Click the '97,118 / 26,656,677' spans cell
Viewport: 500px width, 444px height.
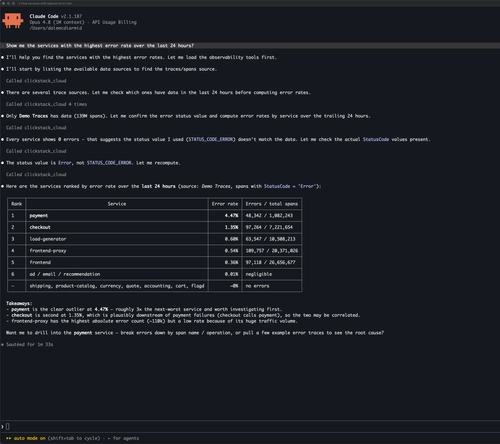point(272,262)
